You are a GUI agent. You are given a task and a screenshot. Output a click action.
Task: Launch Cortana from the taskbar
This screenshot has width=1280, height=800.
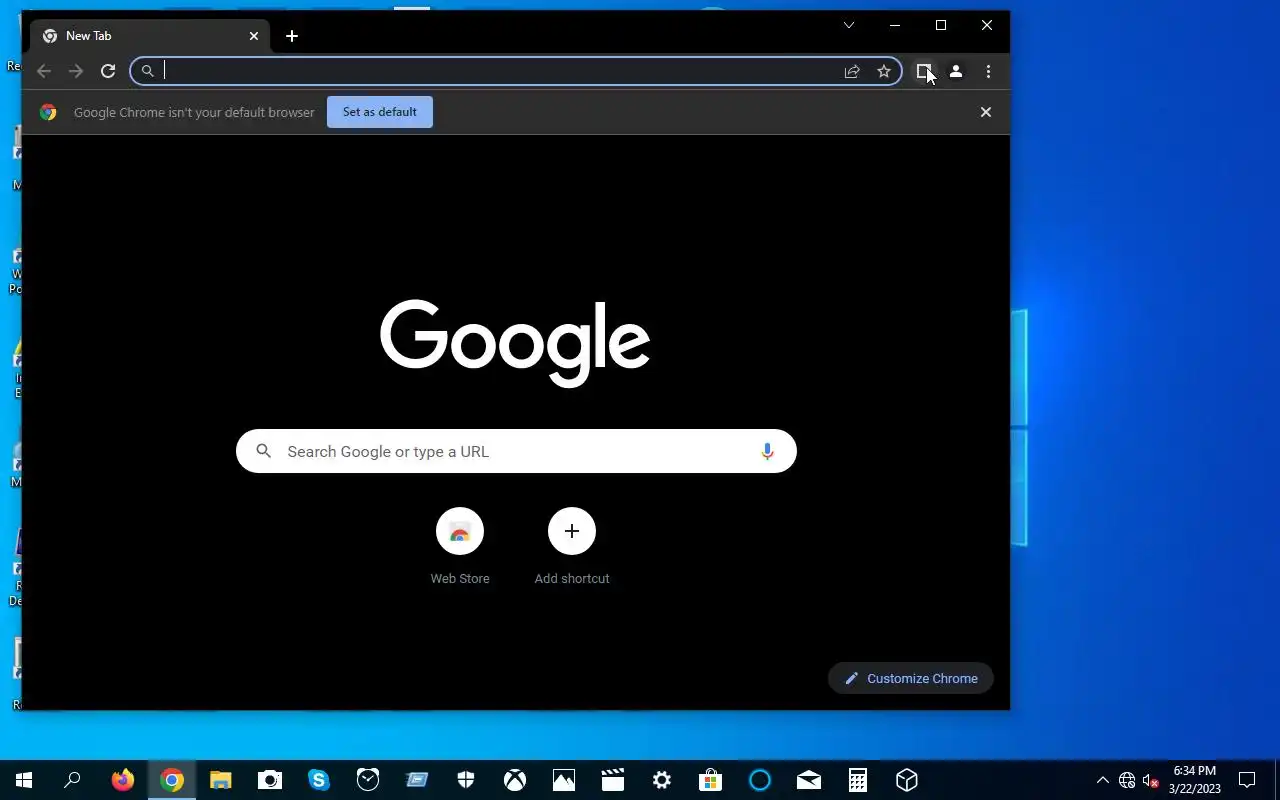(x=760, y=780)
